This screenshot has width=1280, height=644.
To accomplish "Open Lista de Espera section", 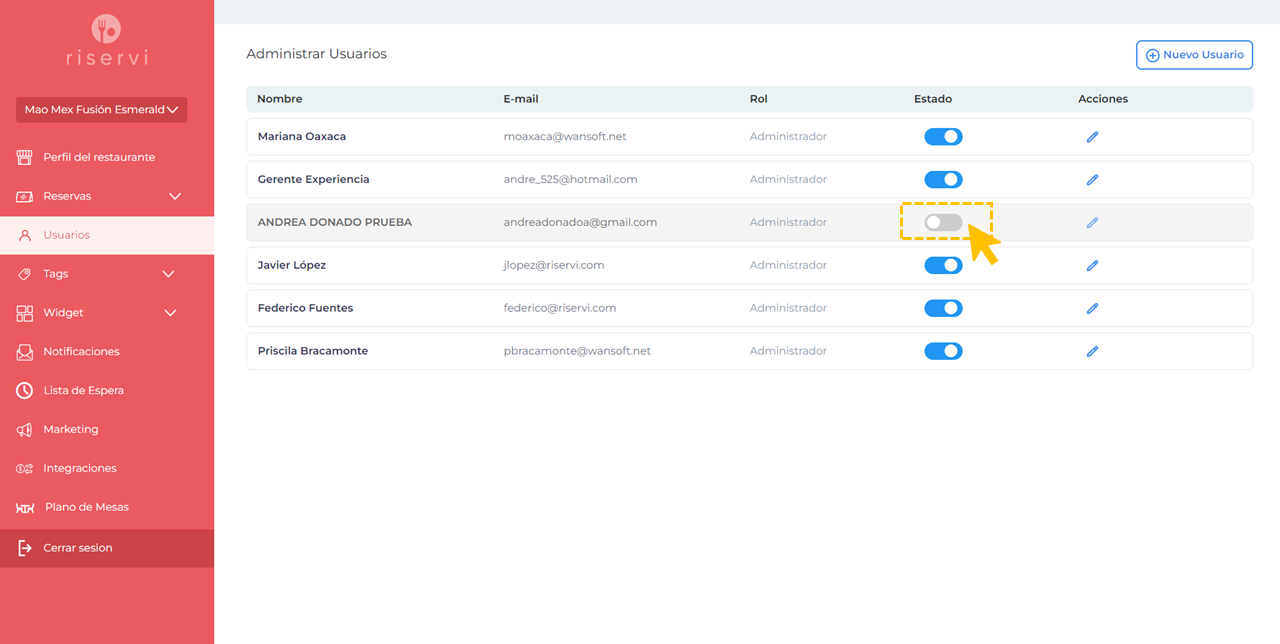I will 107,391.
